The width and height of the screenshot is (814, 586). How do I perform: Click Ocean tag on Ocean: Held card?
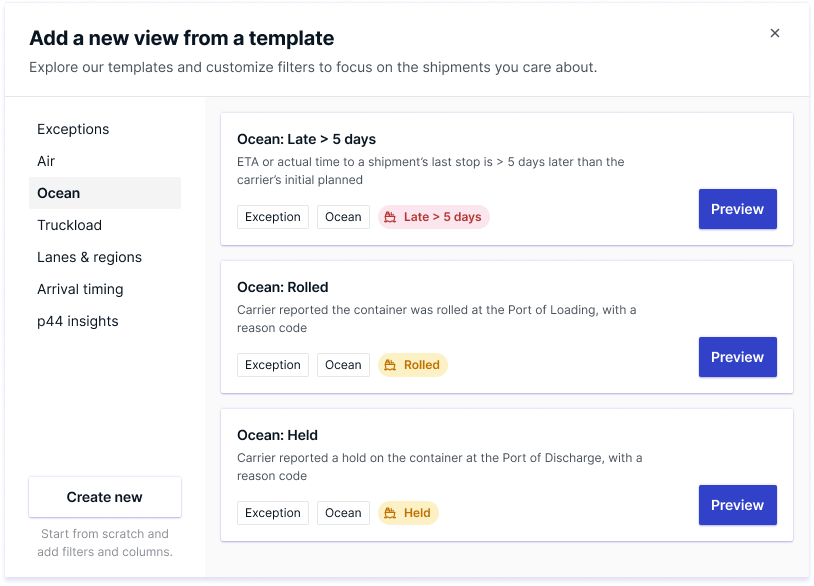(x=343, y=513)
